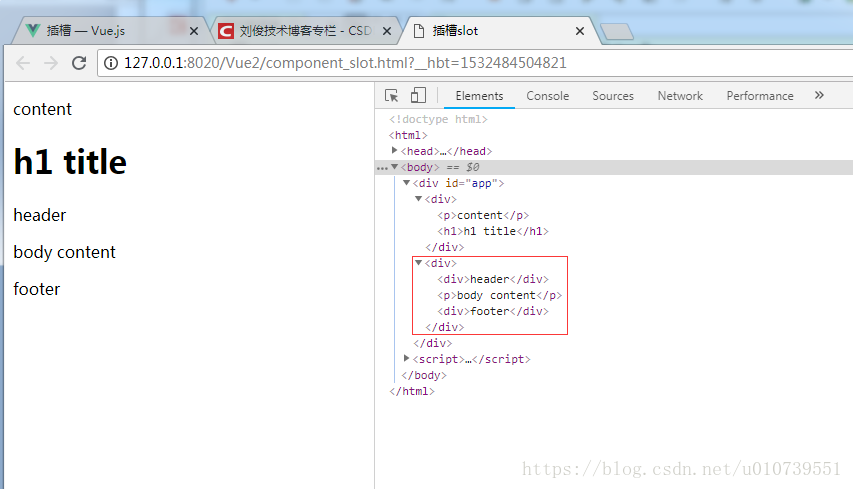
Task: Open the Console panel tab
Action: [547, 96]
